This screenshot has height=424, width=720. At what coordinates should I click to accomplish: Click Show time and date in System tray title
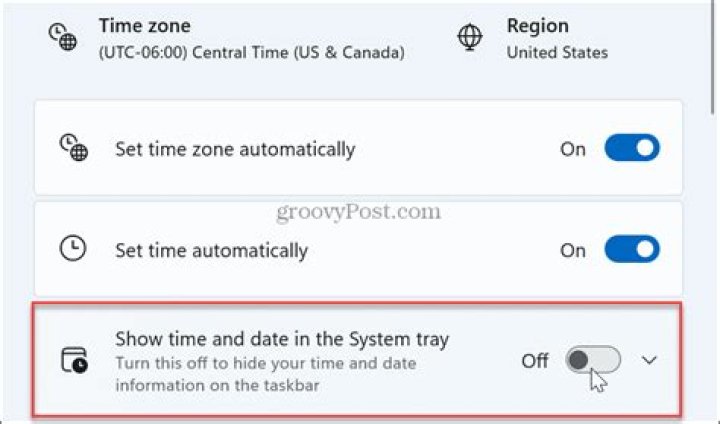click(282, 339)
